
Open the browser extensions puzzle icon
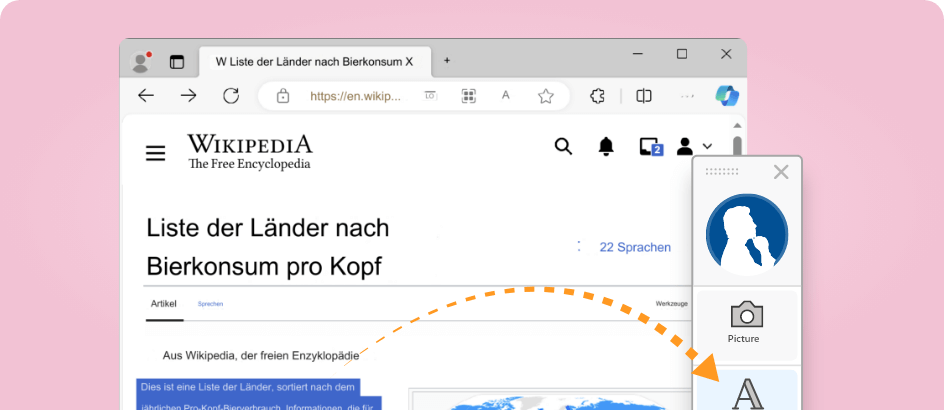click(597, 96)
